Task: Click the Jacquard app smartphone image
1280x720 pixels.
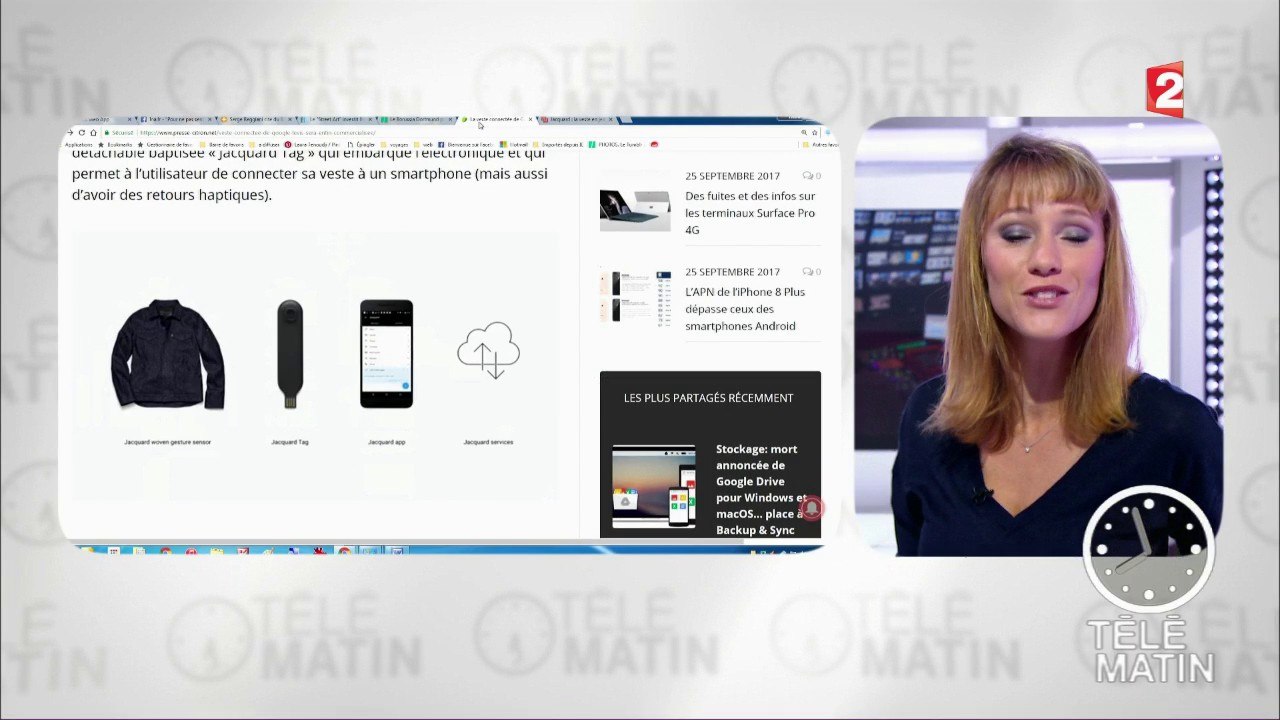Action: coord(386,353)
